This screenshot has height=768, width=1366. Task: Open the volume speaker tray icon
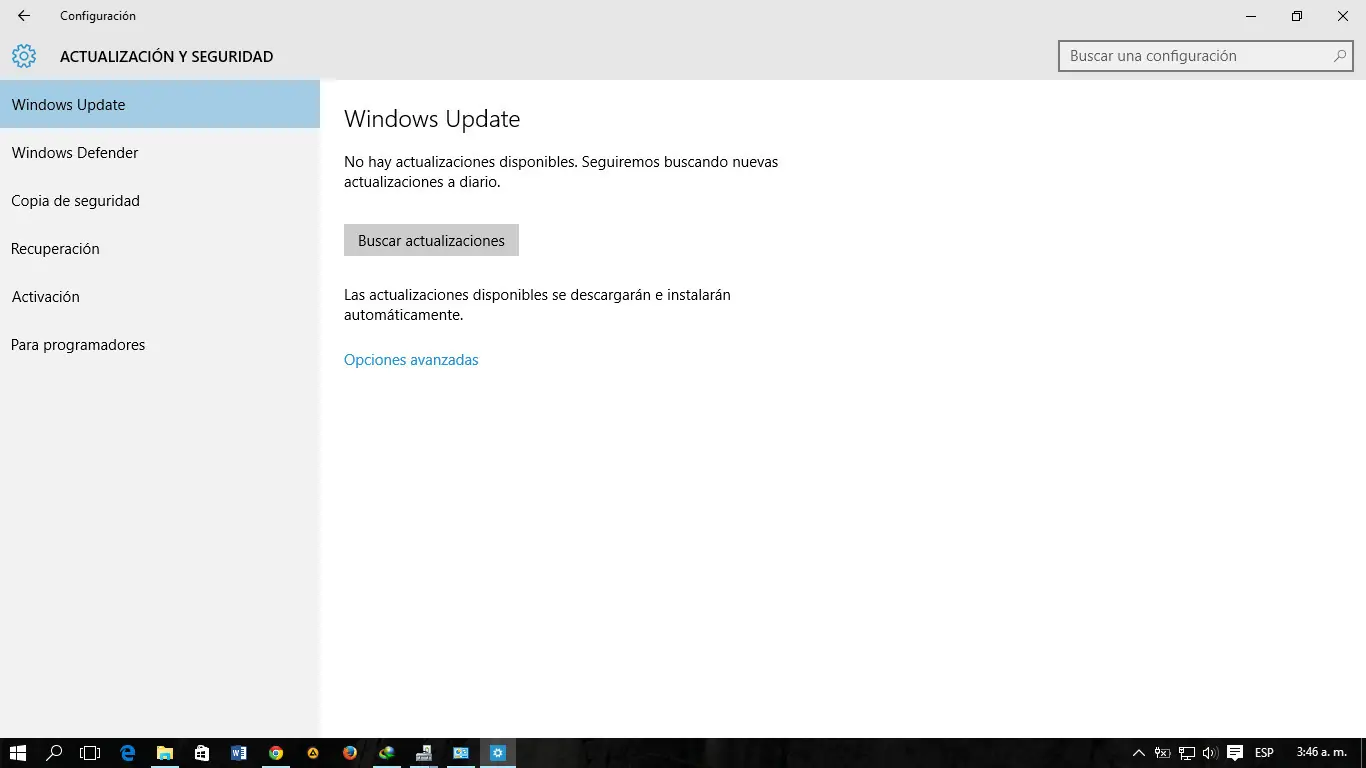click(1210, 753)
